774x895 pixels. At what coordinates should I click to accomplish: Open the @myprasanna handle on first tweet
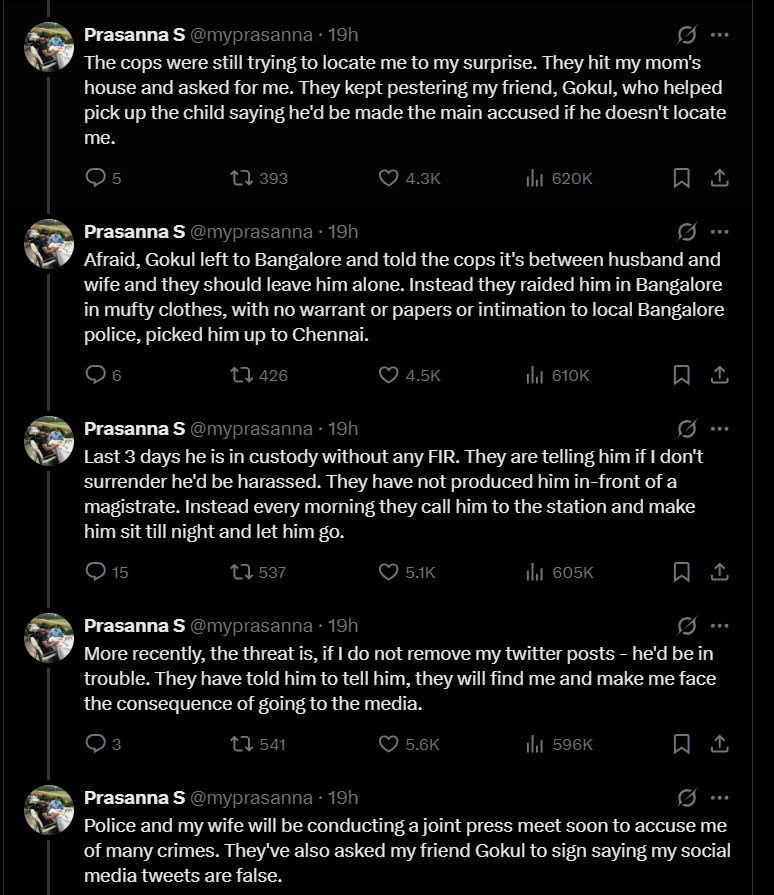pyautogui.click(x=250, y=35)
